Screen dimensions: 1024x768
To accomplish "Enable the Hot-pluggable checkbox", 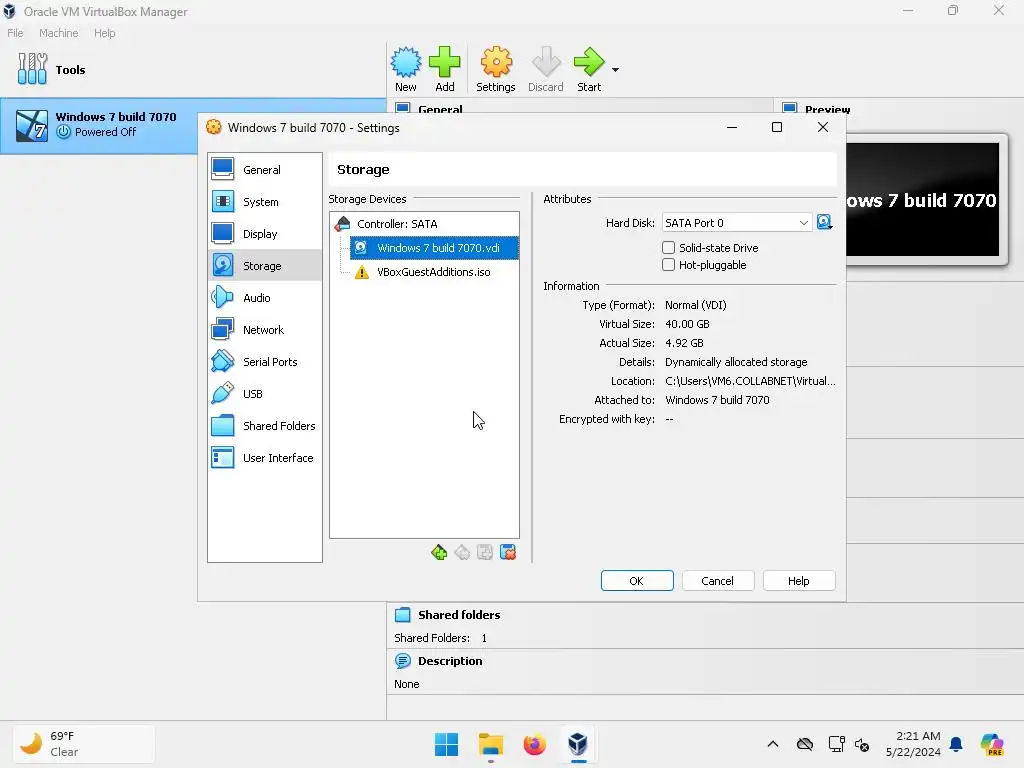I will pyautogui.click(x=668, y=265).
